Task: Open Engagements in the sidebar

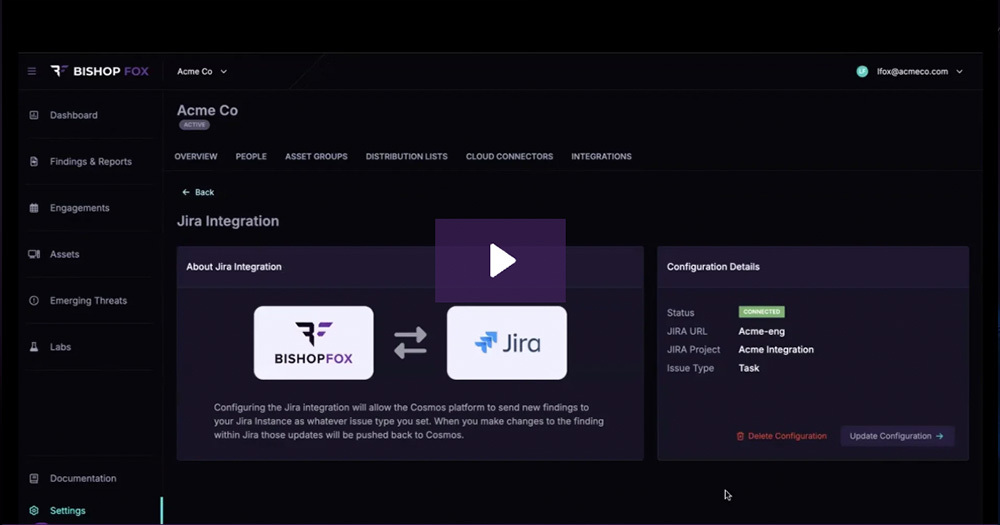Action: [80, 208]
